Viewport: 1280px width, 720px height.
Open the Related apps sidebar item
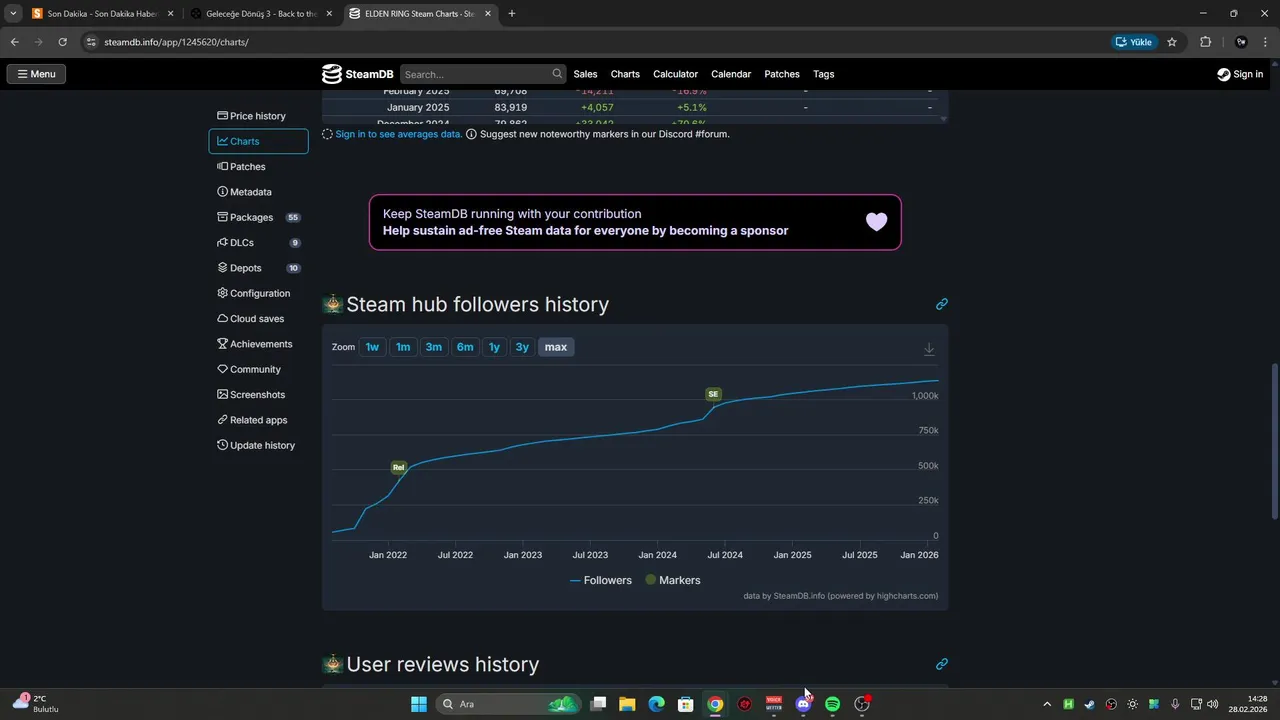coord(258,420)
